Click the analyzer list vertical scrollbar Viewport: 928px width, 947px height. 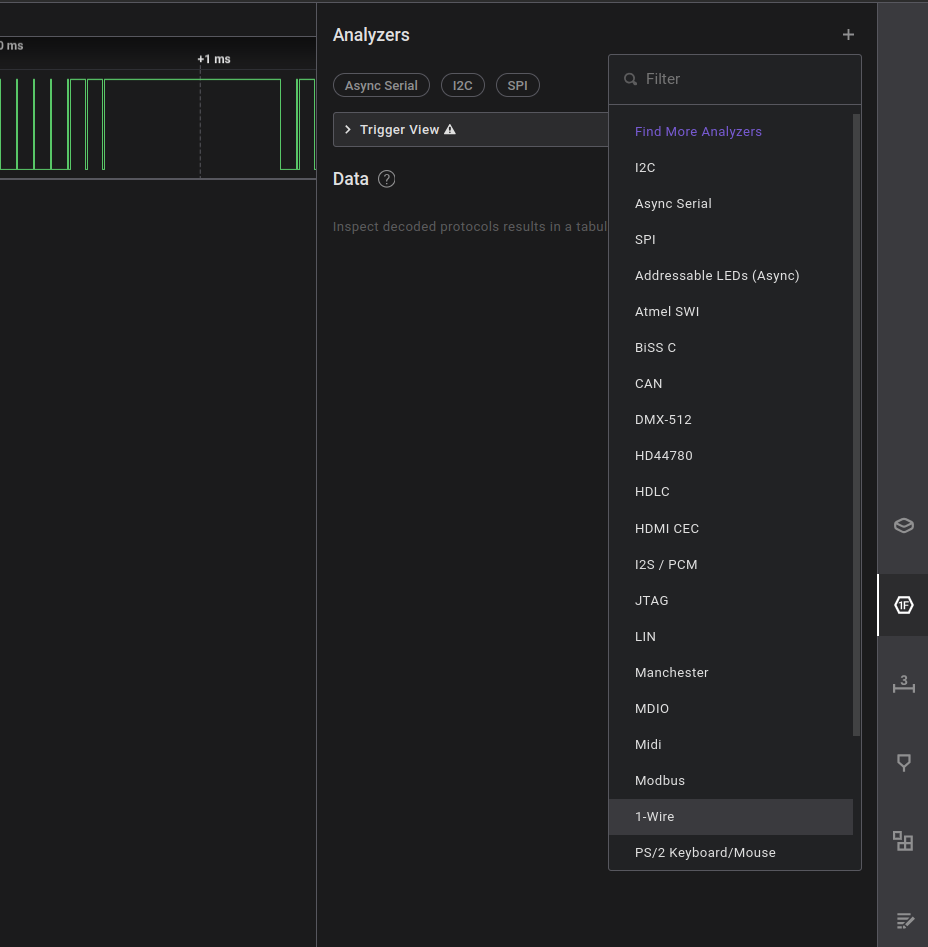856,425
